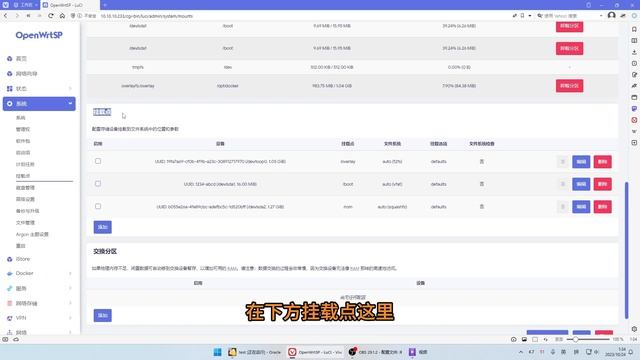Screen dimensions: 640x360
Task: Expand the 状态 sidebar menu
Action: (39, 89)
